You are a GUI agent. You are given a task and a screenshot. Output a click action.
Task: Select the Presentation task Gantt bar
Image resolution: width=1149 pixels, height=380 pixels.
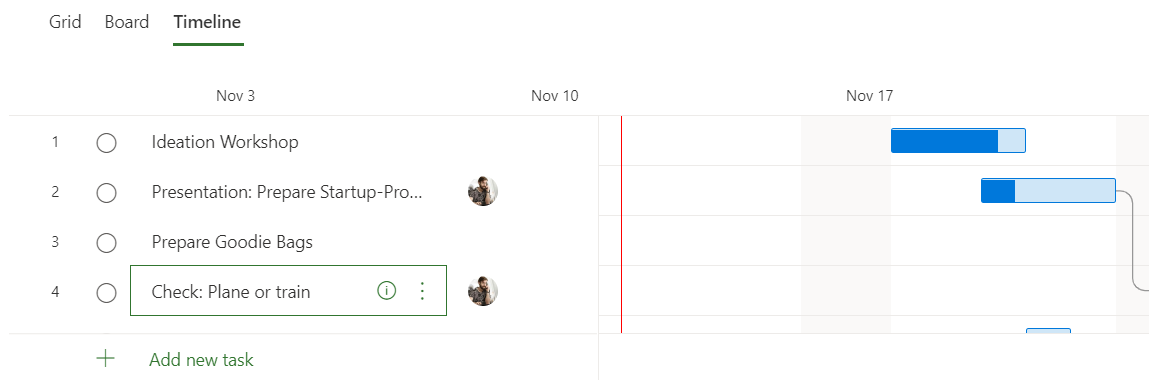(x=1048, y=190)
